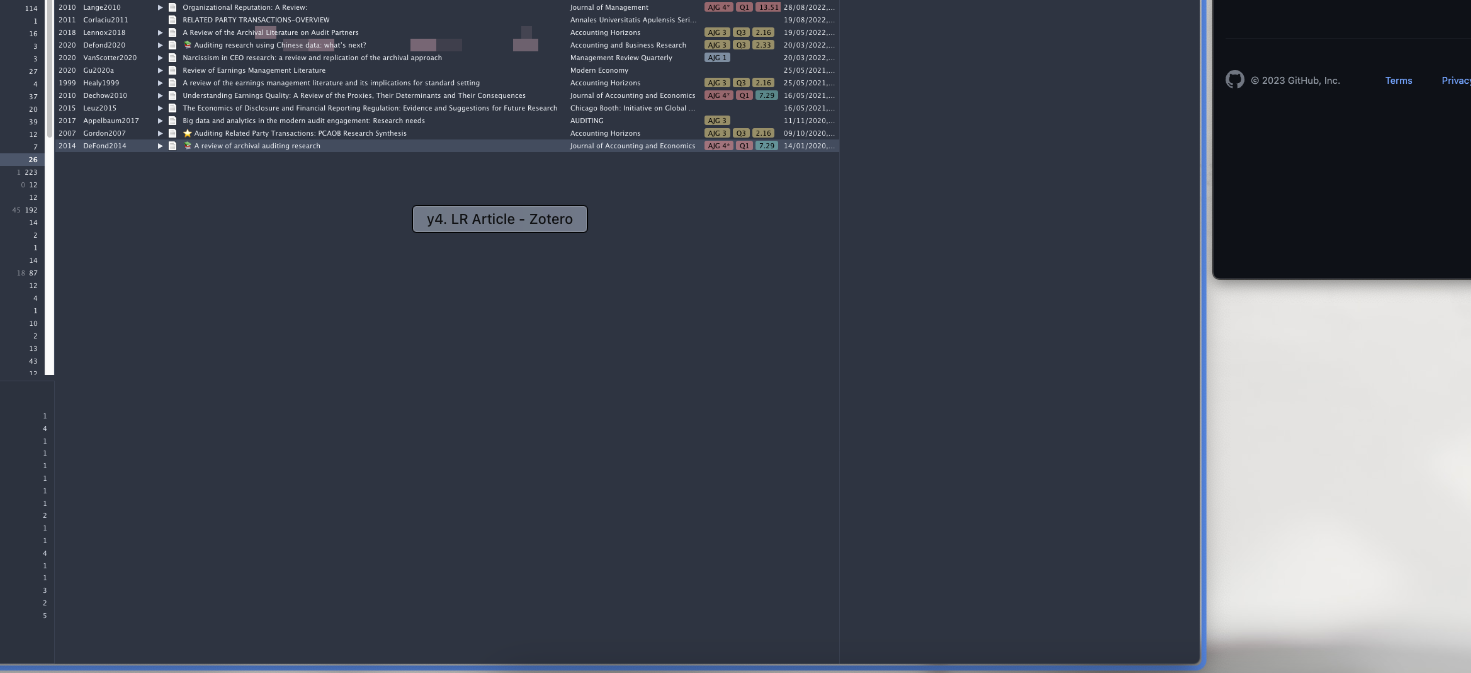Click 'Annales Universitatis Apulensis' publication cell

[632, 20]
